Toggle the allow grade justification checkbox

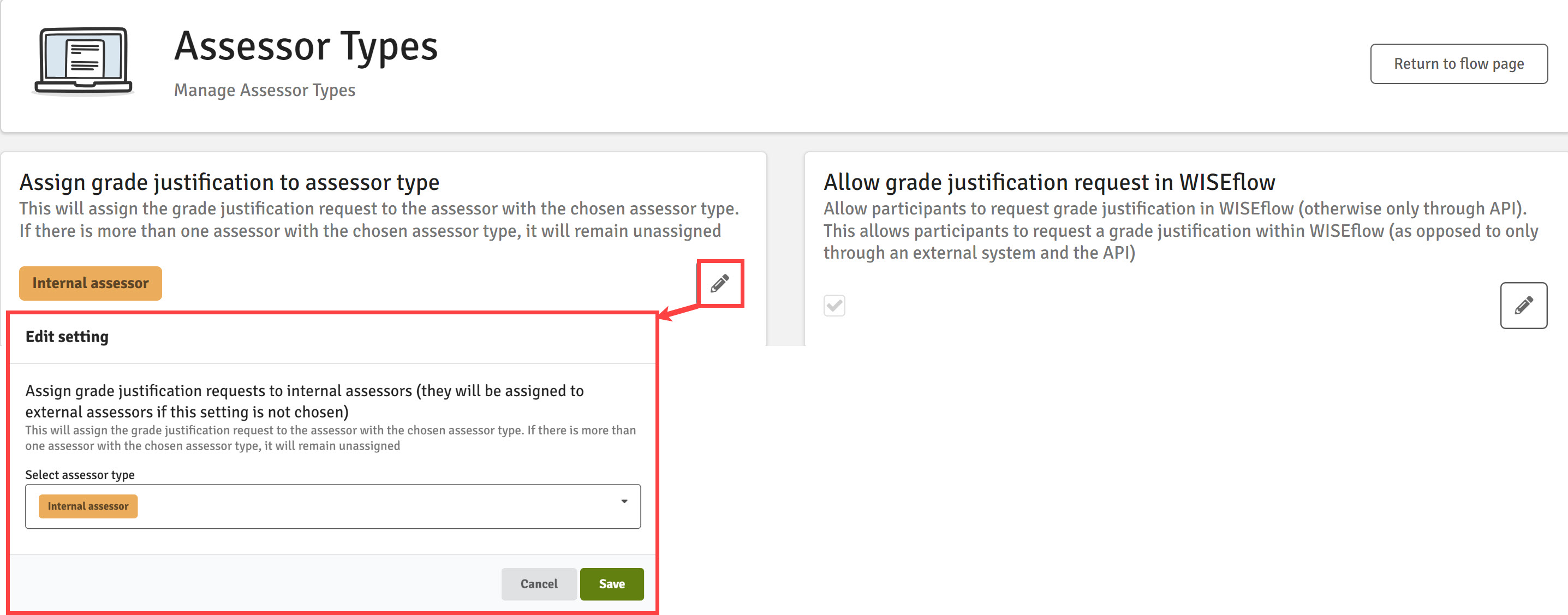tap(834, 305)
